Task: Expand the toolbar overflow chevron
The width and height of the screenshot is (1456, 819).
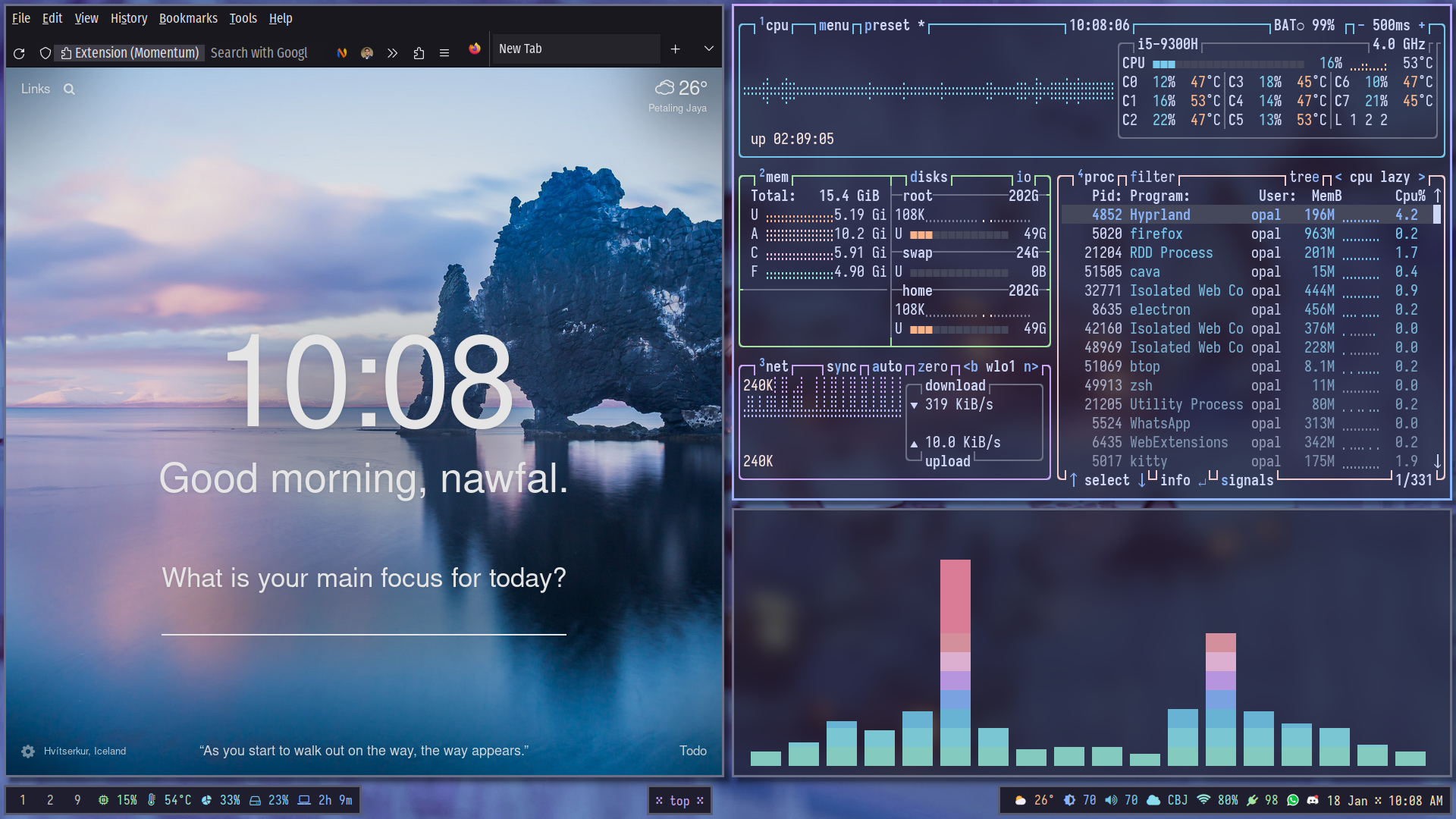Action: coord(392,53)
